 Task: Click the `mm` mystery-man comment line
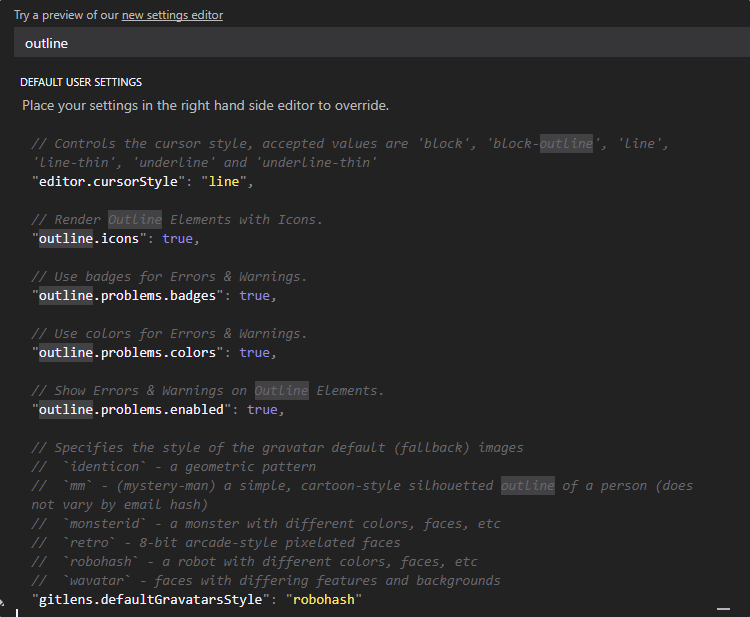click(362, 495)
